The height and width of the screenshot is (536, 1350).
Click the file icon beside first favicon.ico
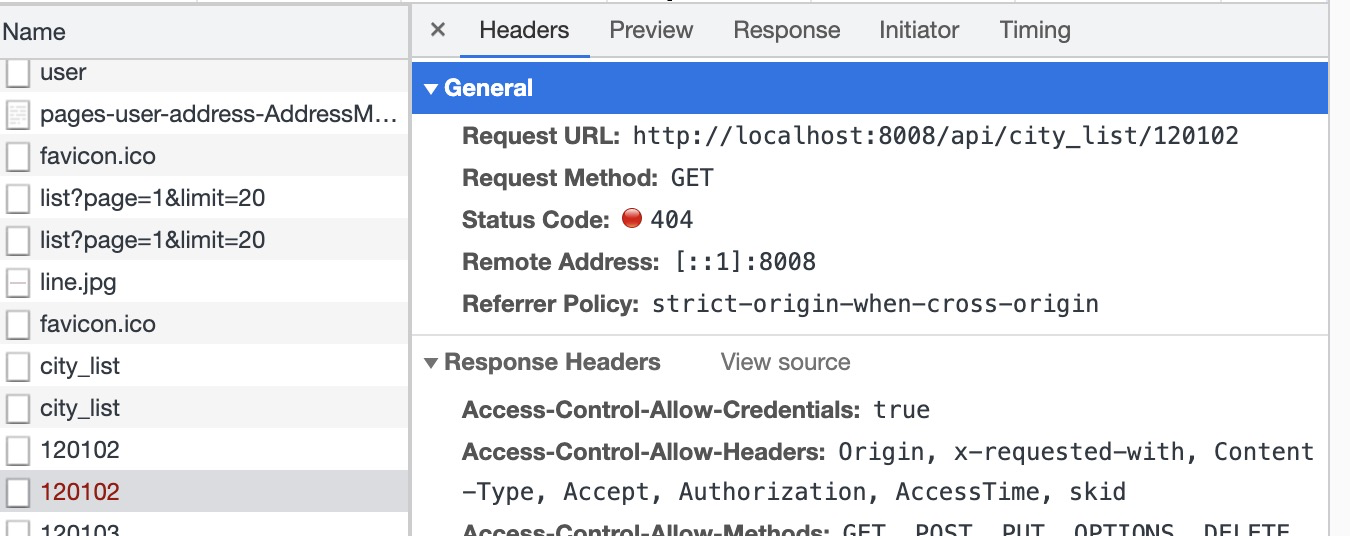[18, 157]
